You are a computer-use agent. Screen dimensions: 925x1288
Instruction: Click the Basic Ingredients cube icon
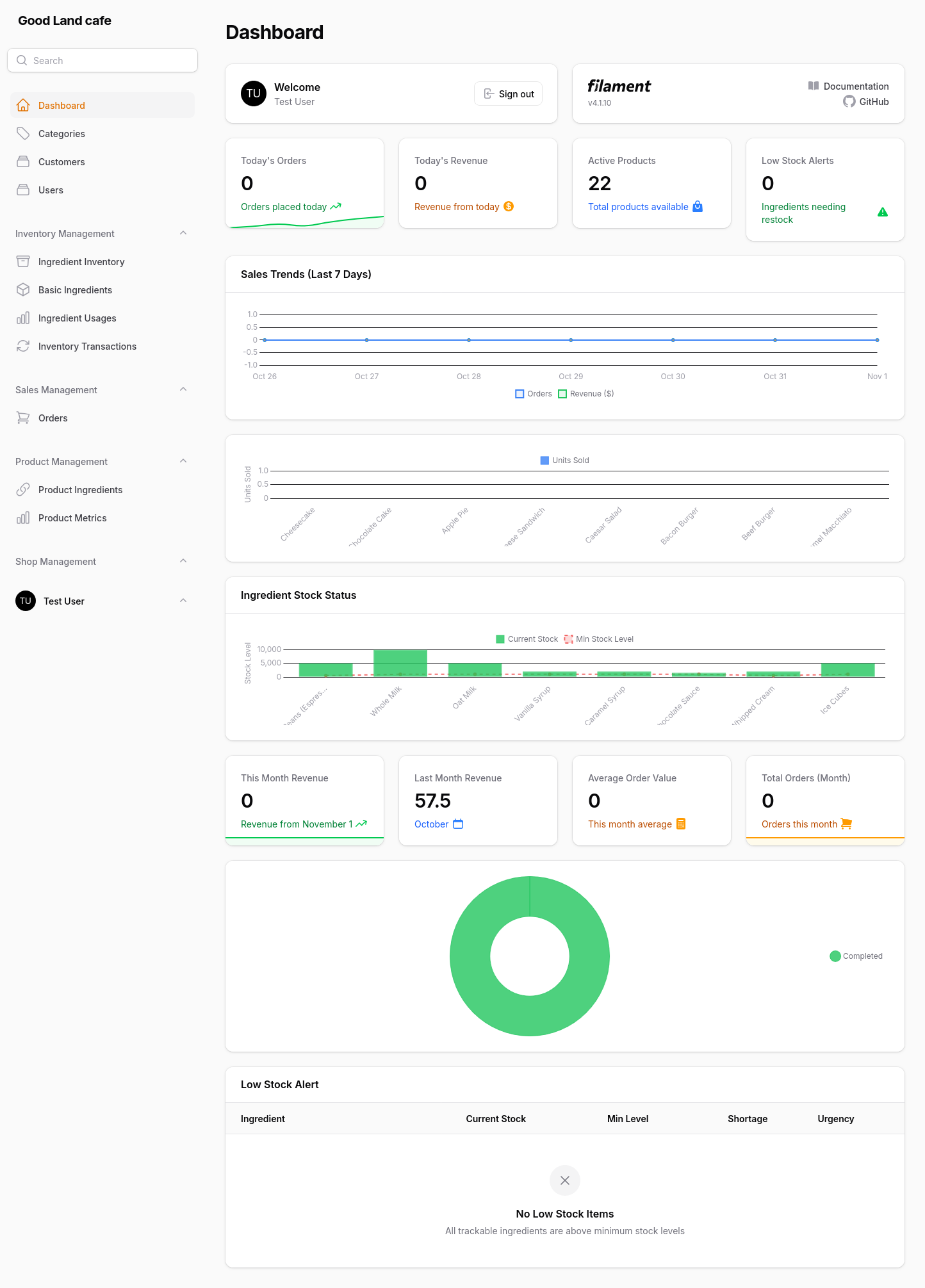coord(23,289)
